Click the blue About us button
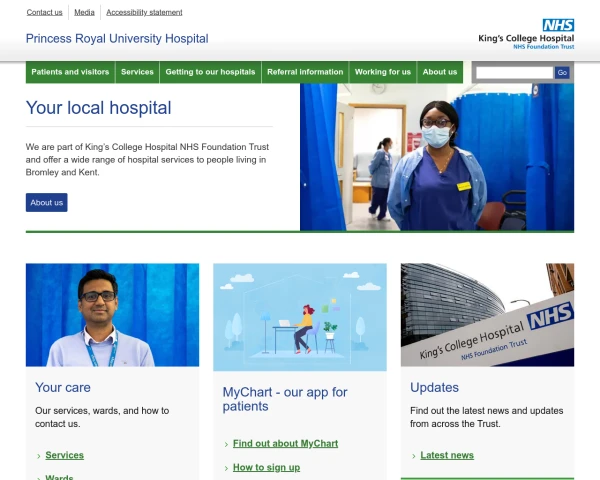 point(47,202)
